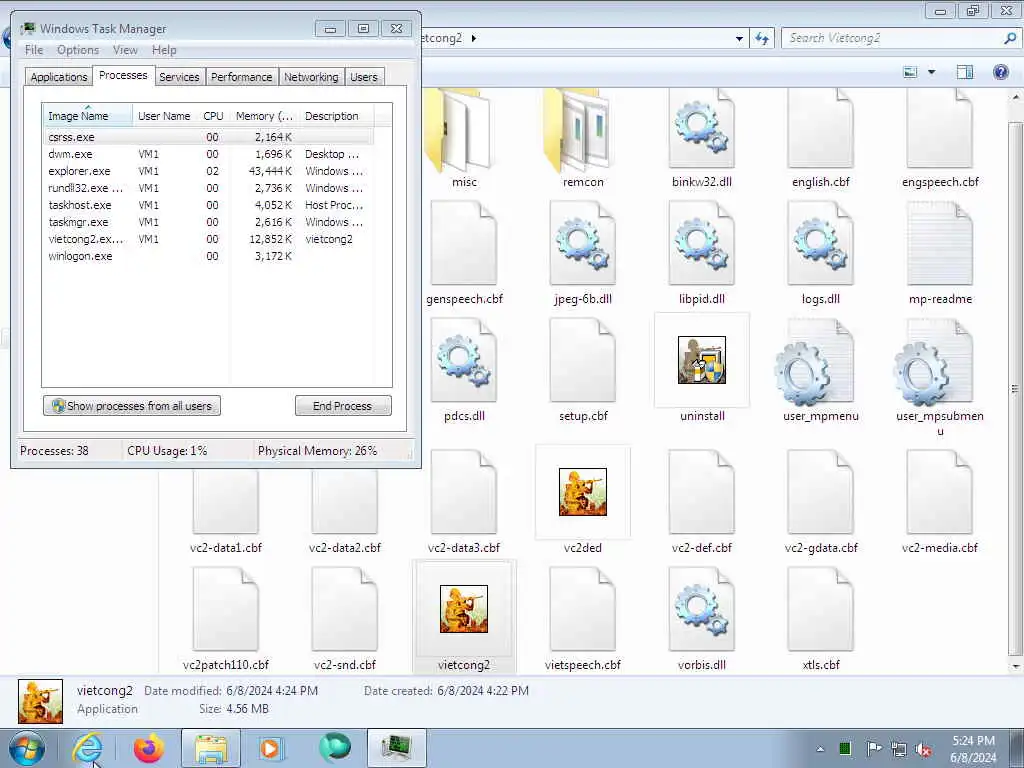
Task: Open the Task Manager View menu
Action: click(125, 50)
